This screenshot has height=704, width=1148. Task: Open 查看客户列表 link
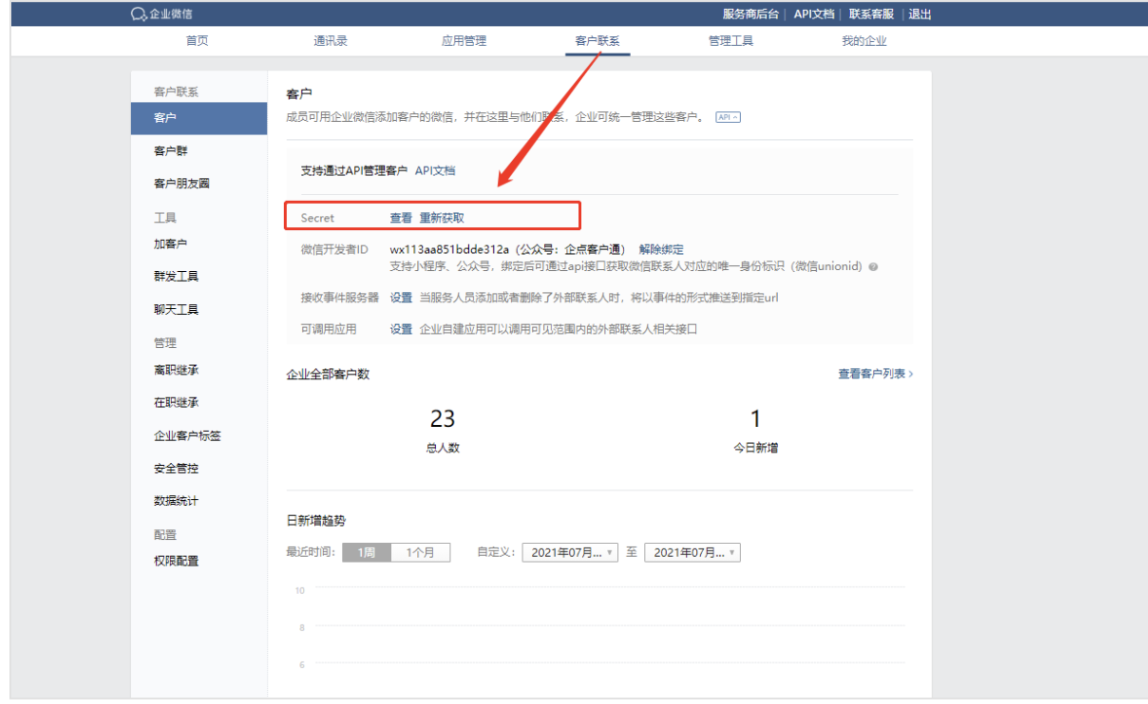(875, 374)
